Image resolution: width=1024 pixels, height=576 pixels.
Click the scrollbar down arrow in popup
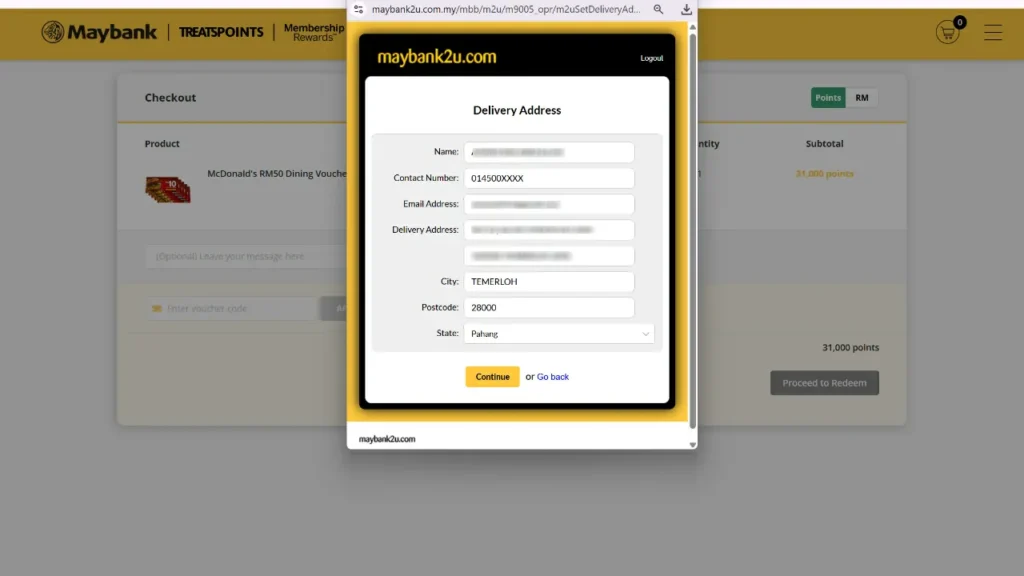(x=692, y=445)
